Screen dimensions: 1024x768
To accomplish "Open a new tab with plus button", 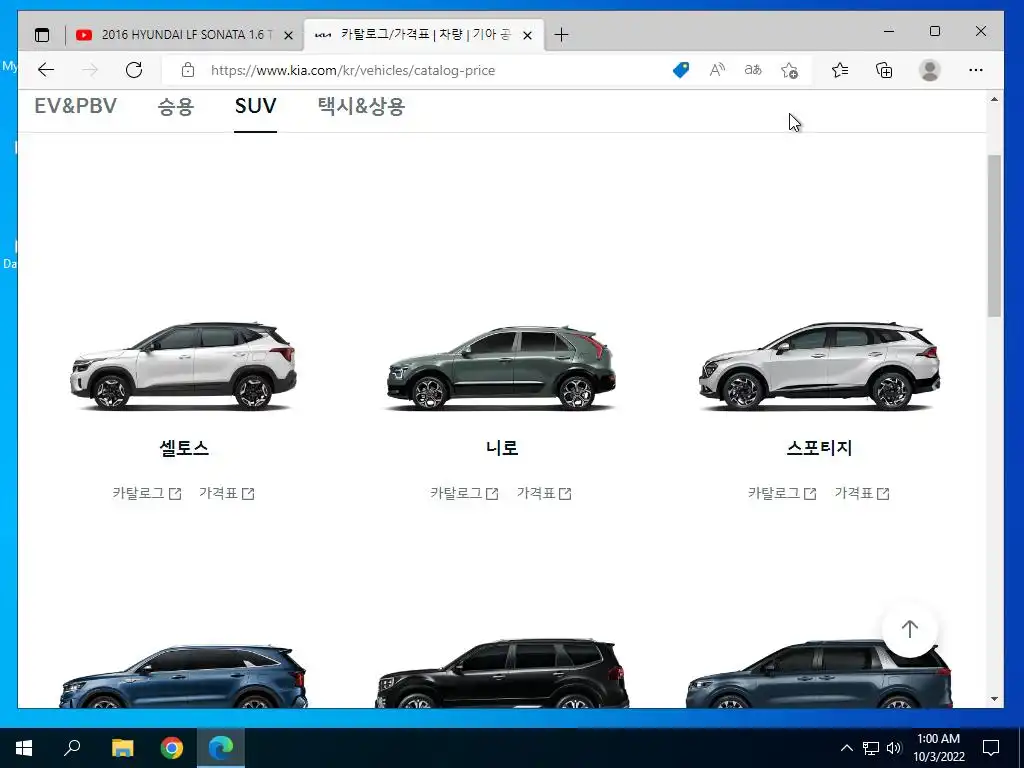I will click(561, 35).
